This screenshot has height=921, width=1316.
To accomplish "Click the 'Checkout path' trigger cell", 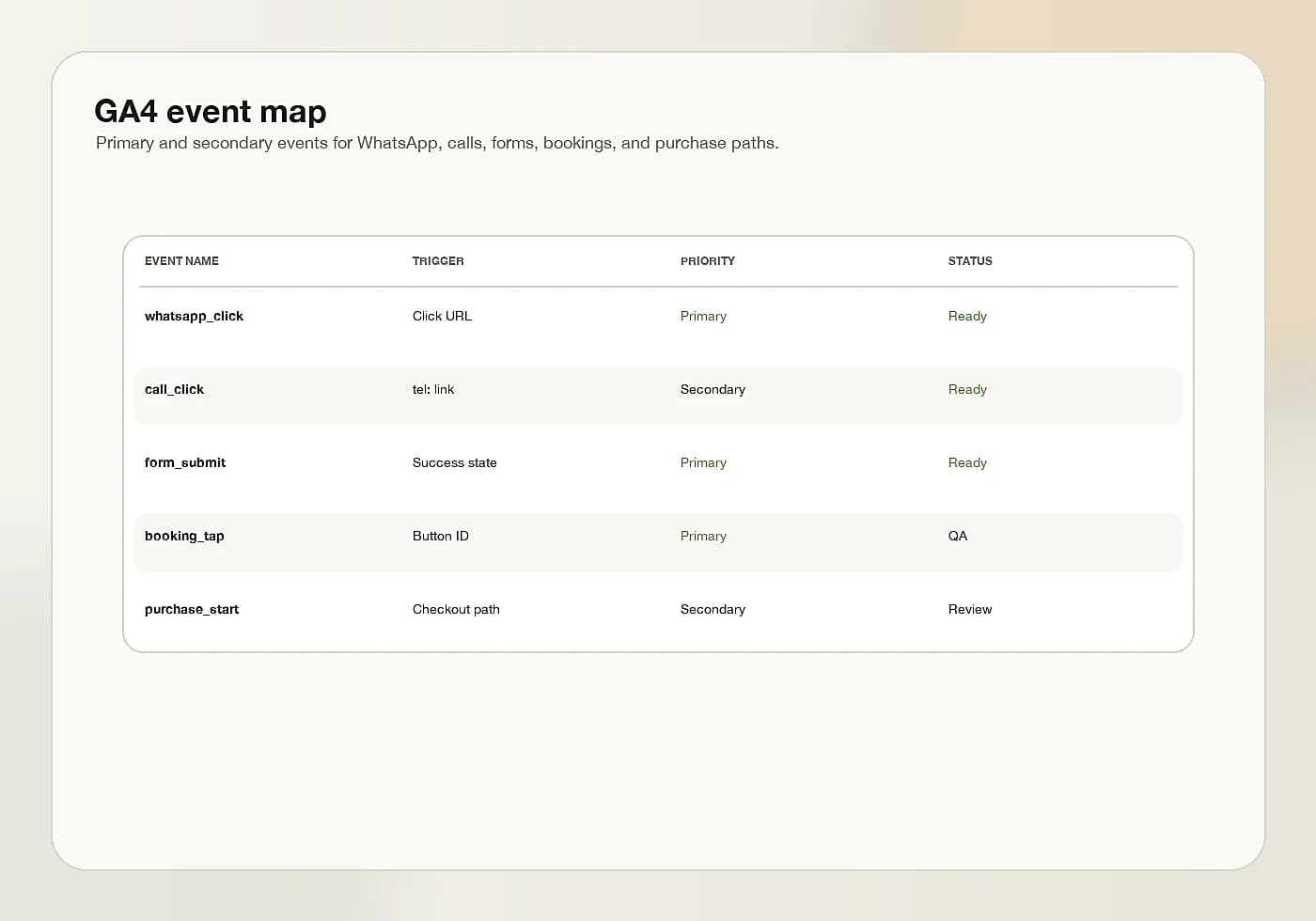I will [456, 609].
